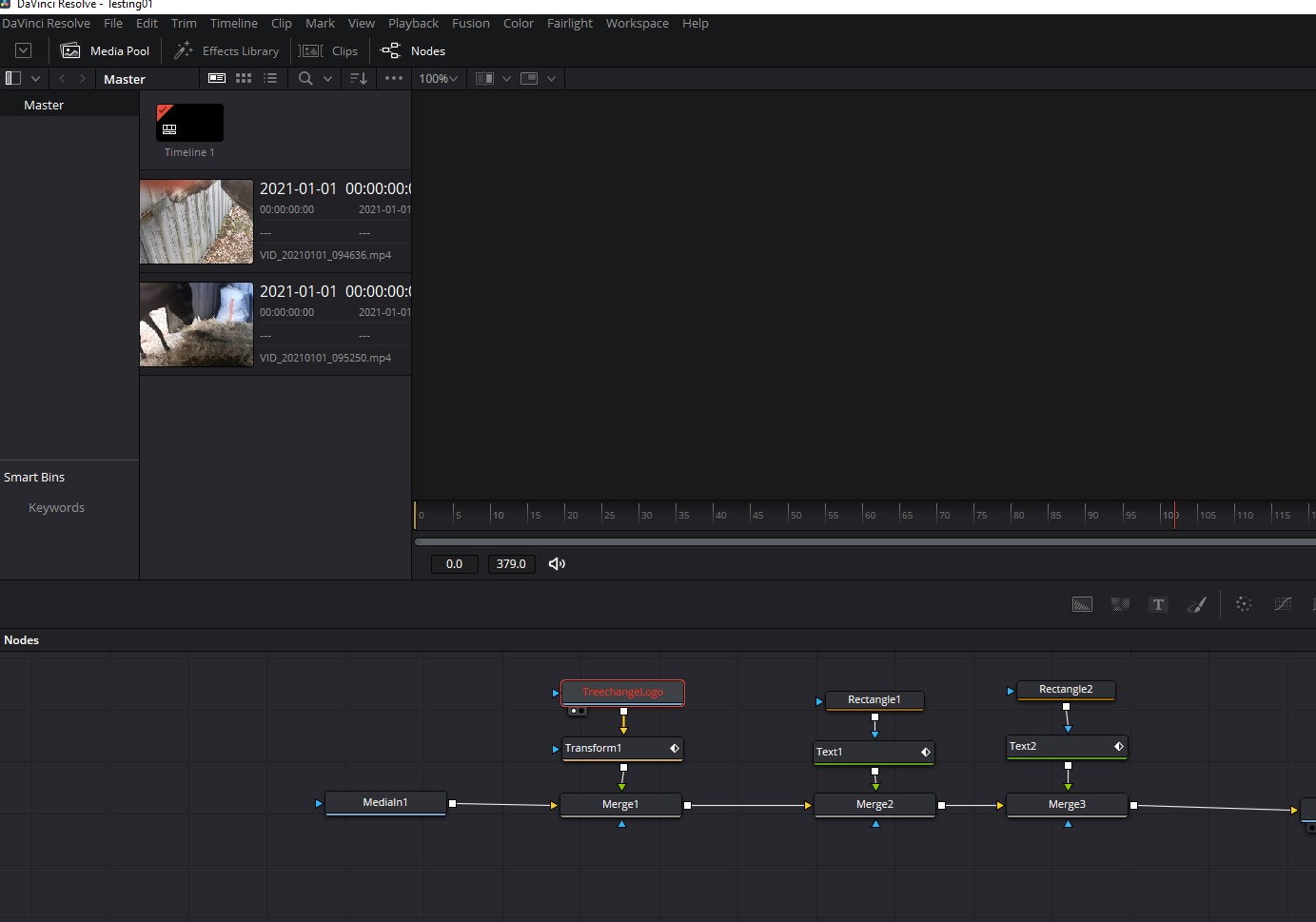The width and height of the screenshot is (1316, 922).
Task: Select the Merge1 node
Action: pos(620,805)
